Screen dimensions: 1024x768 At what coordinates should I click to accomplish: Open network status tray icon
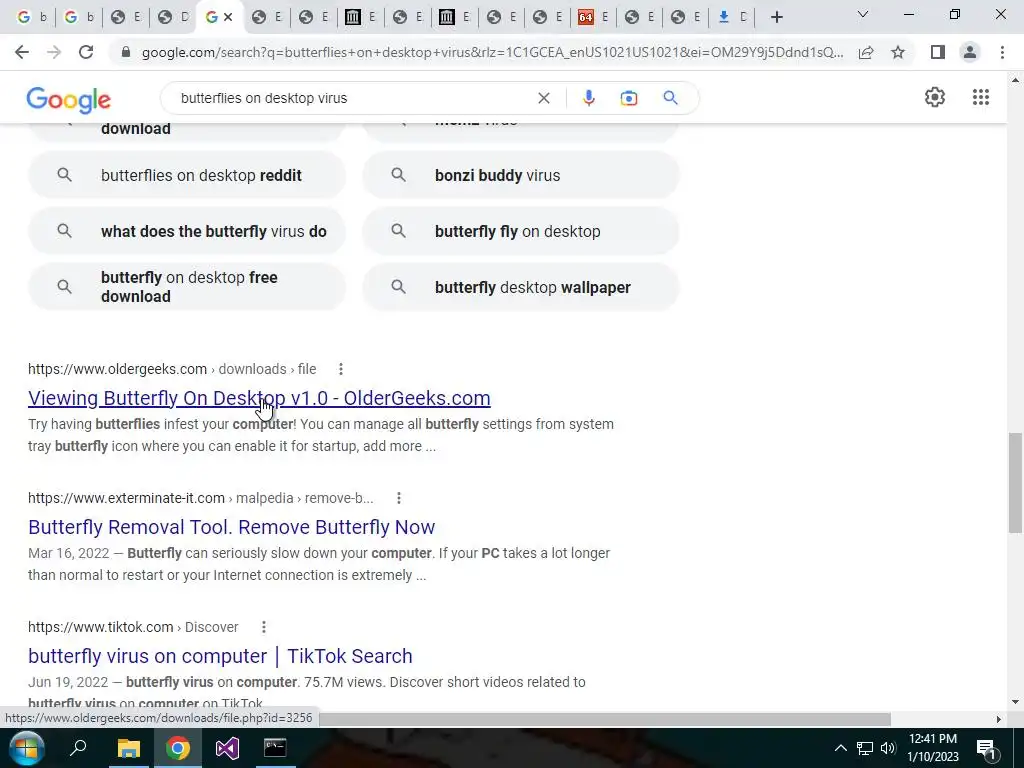tap(865, 748)
